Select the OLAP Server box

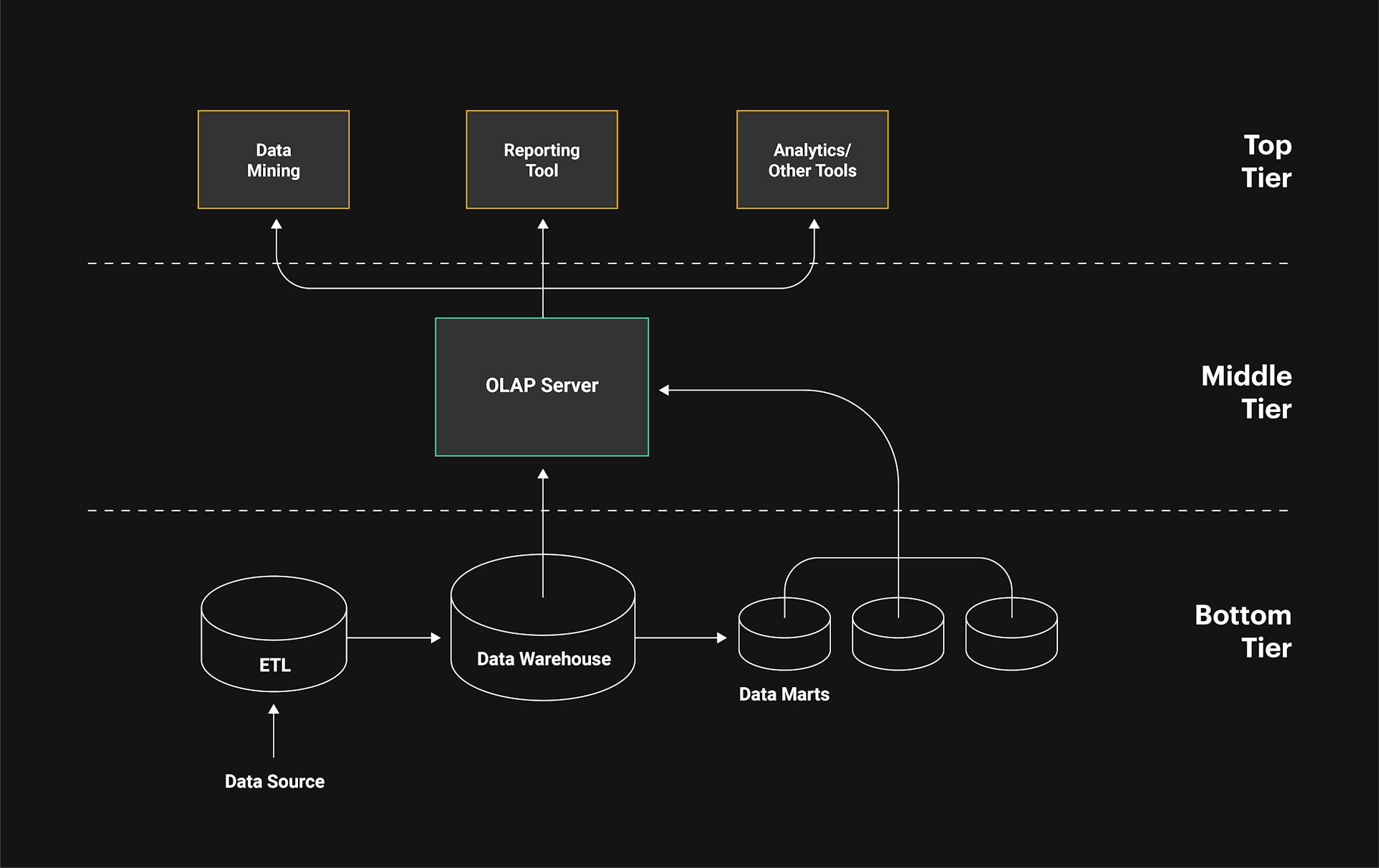(x=542, y=386)
